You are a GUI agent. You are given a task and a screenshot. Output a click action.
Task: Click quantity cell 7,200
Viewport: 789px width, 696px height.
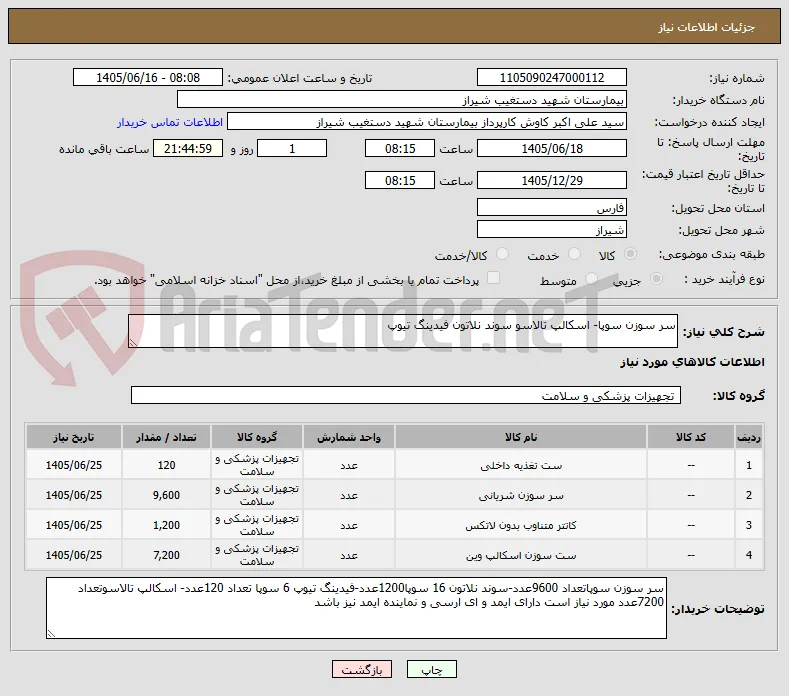click(166, 555)
